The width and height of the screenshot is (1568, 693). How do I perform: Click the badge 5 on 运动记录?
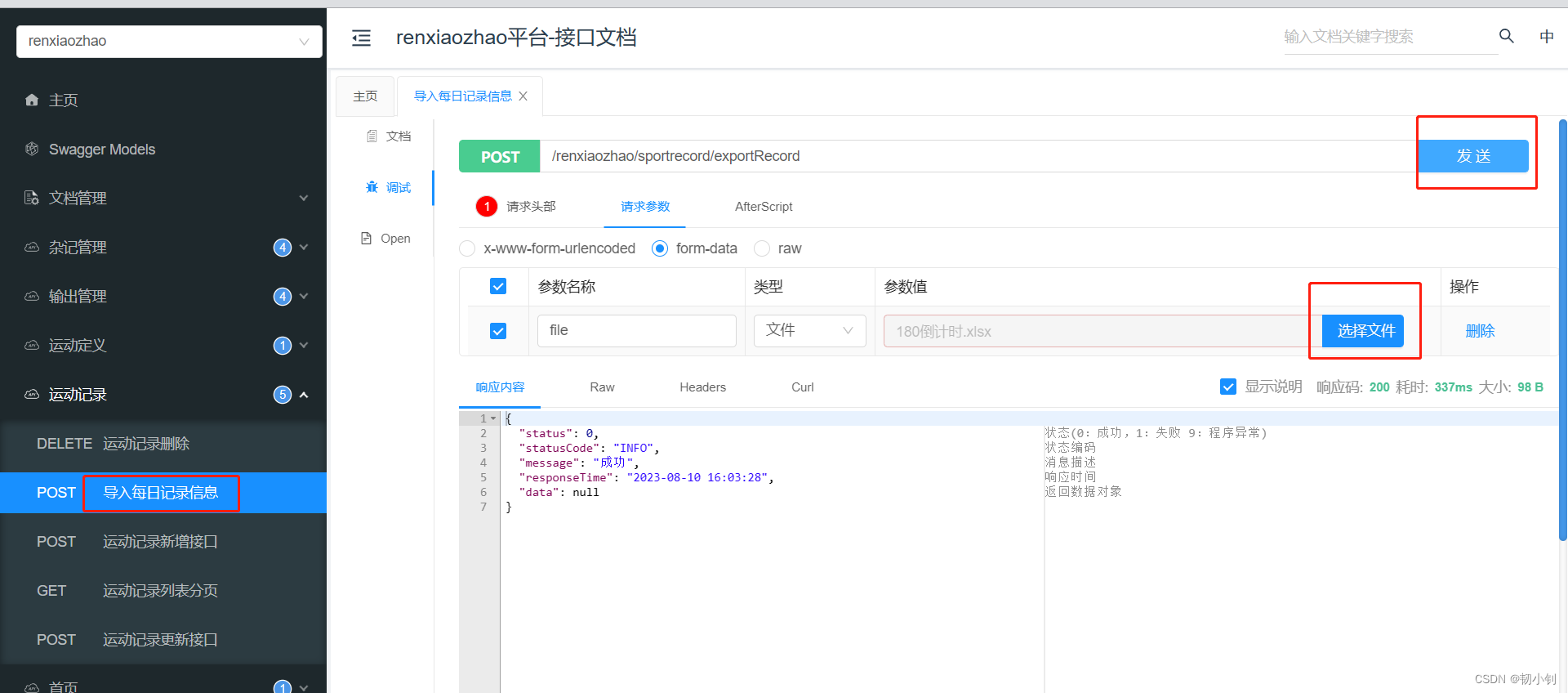[x=283, y=395]
